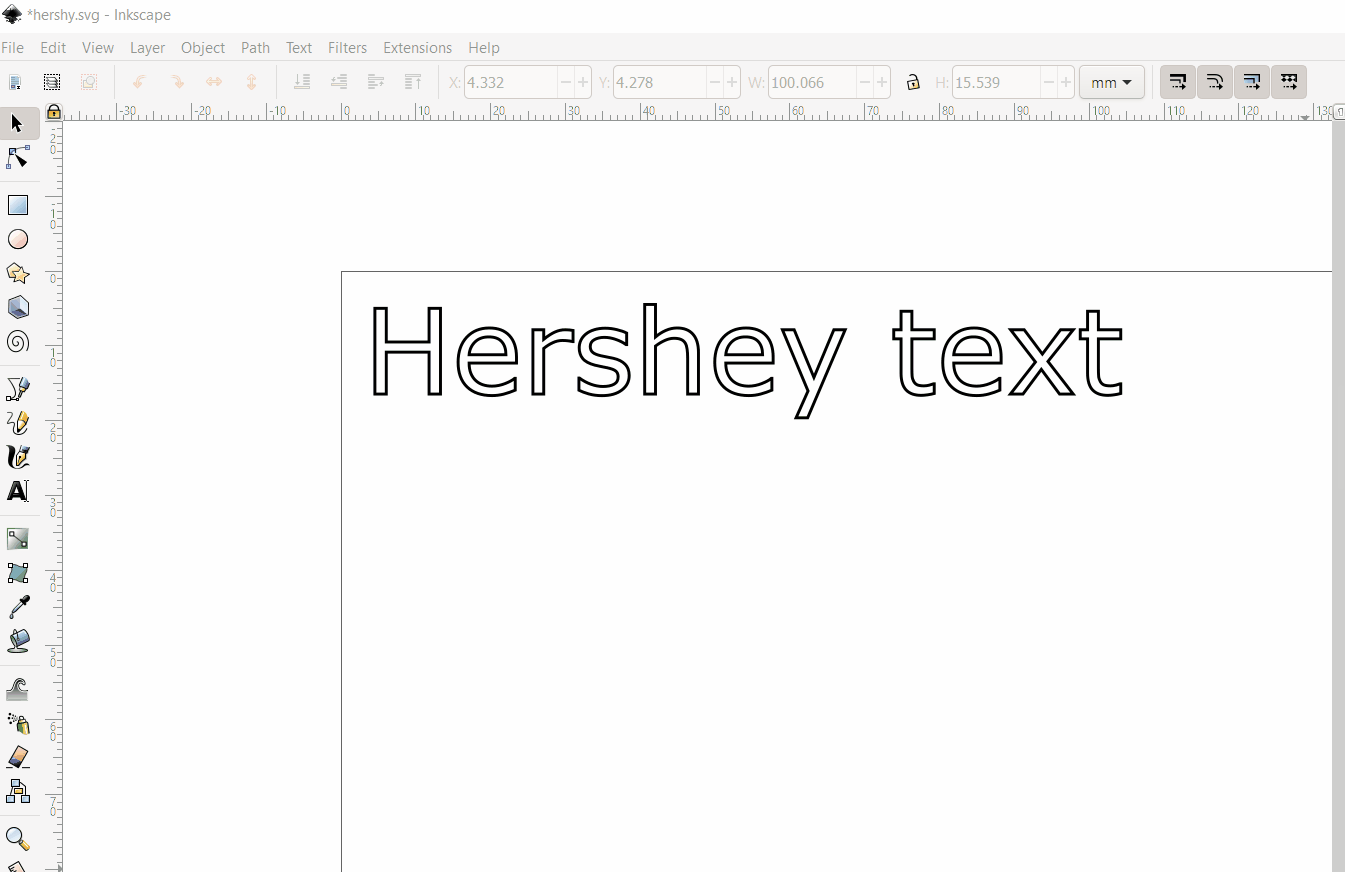Click the Deselect icon

[x=89, y=82]
